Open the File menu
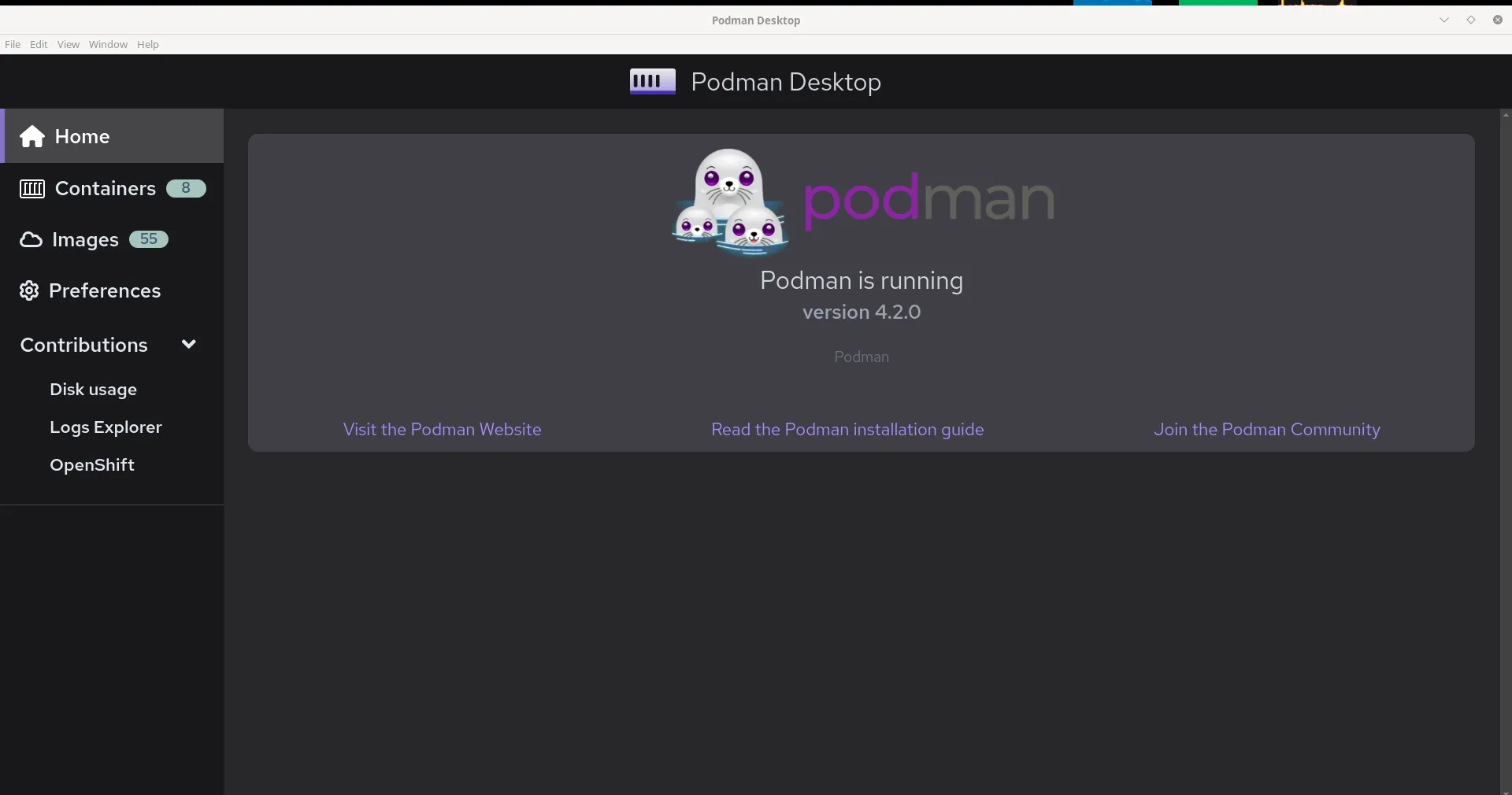The image size is (1512, 795). (13, 44)
